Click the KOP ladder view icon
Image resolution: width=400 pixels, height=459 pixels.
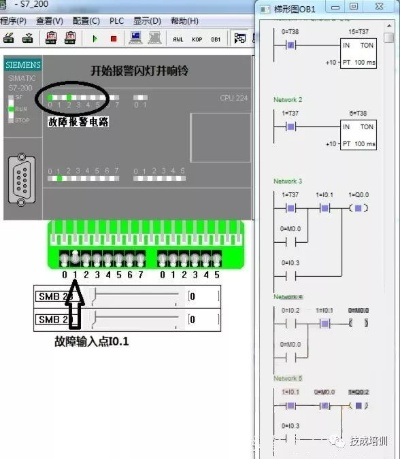[197, 39]
